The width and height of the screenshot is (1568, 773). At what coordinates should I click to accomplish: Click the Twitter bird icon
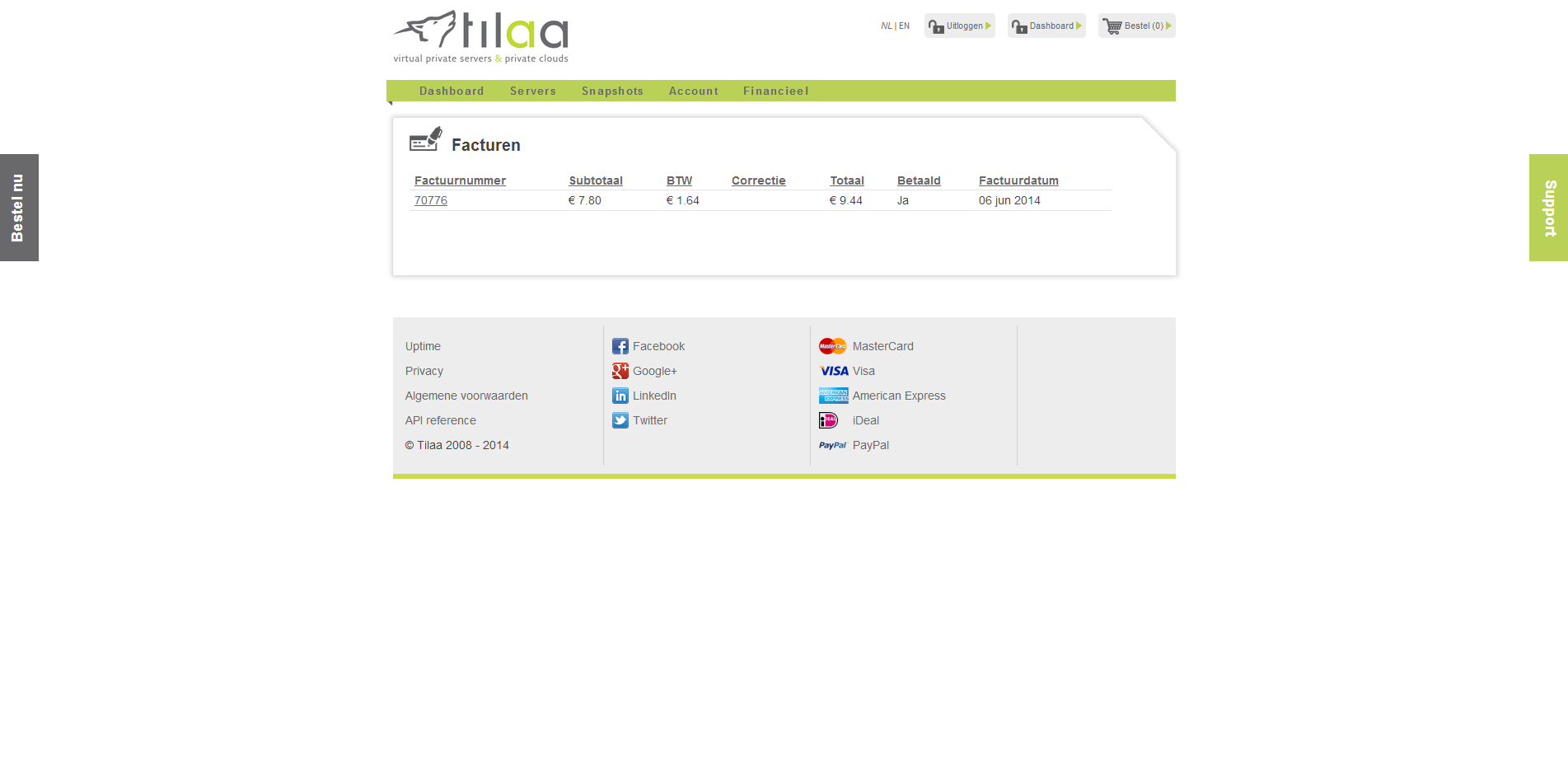[x=620, y=420]
